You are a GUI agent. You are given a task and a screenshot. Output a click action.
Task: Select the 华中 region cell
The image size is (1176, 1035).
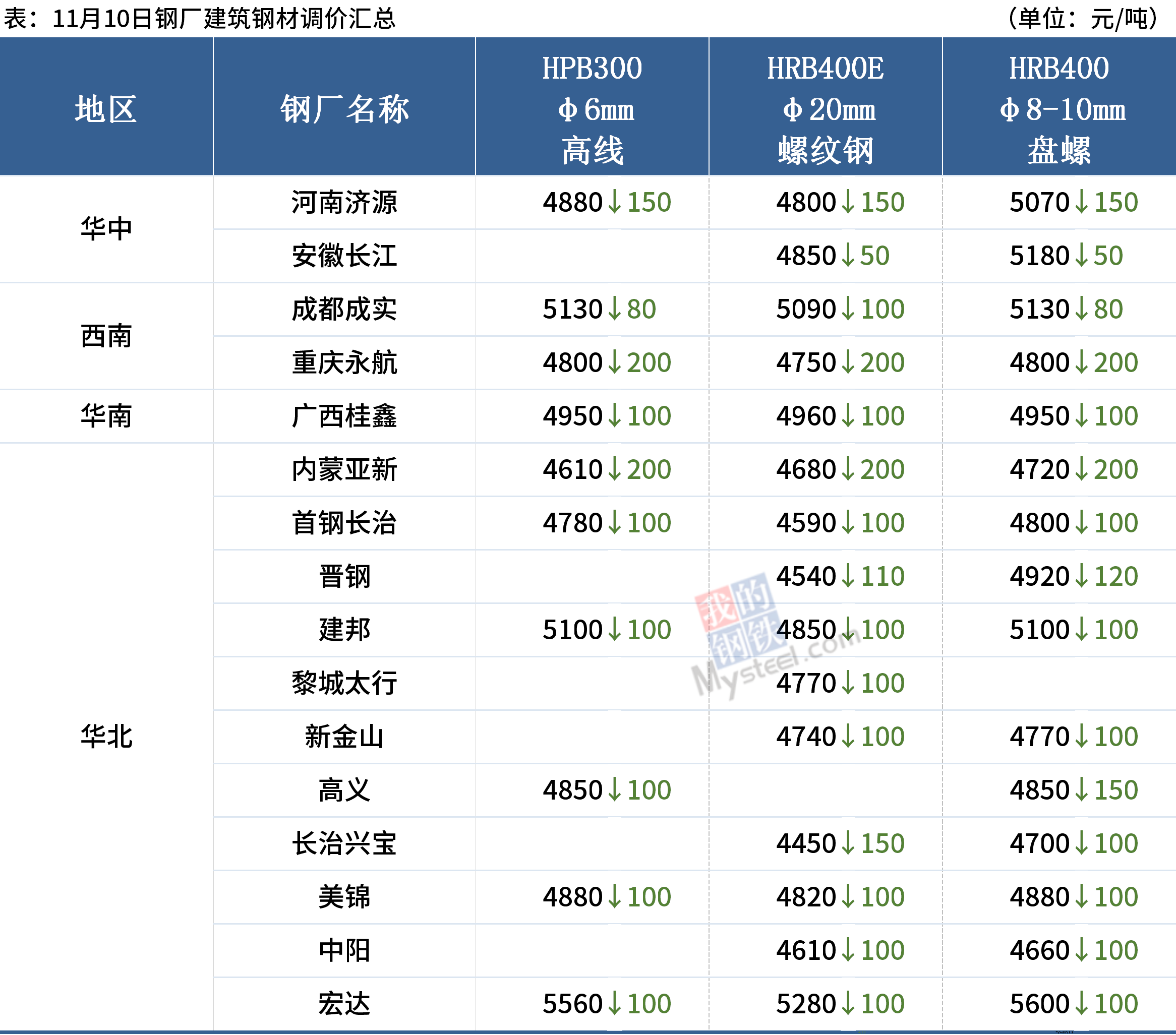(x=106, y=229)
